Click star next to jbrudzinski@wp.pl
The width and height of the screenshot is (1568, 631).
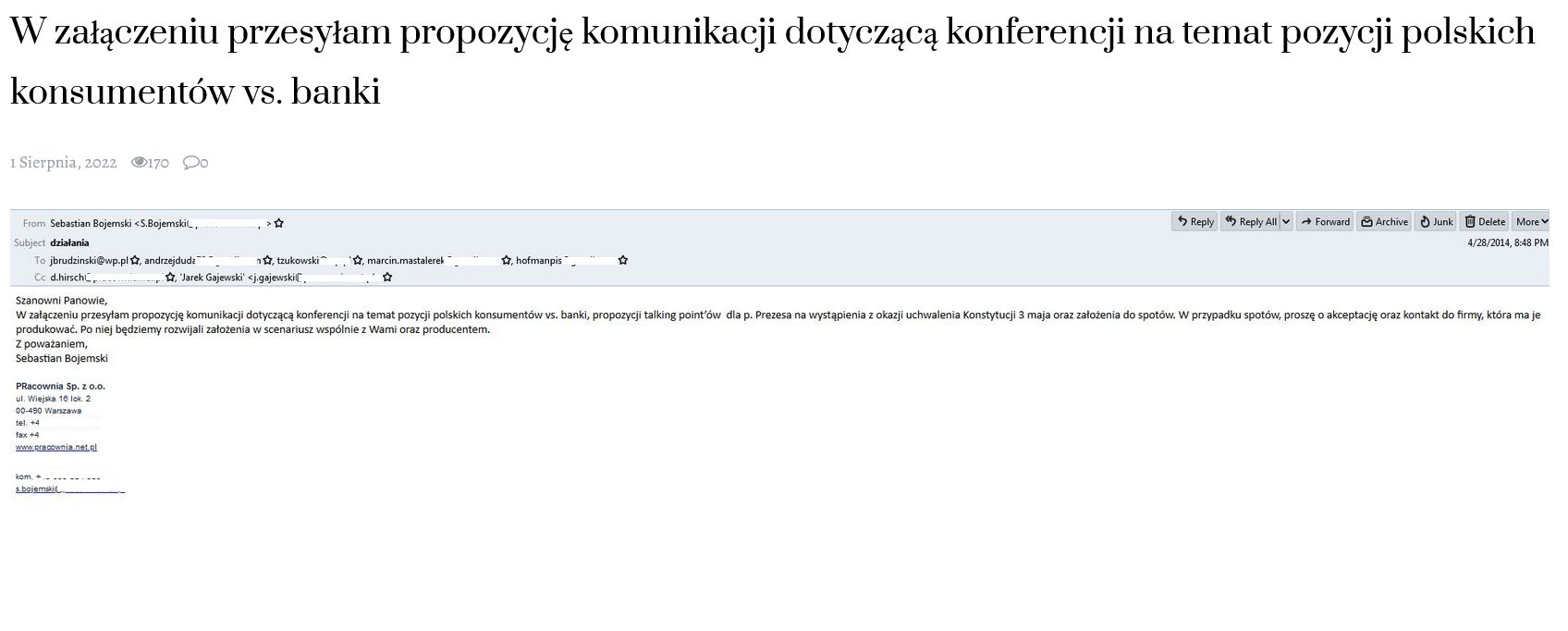(x=135, y=261)
